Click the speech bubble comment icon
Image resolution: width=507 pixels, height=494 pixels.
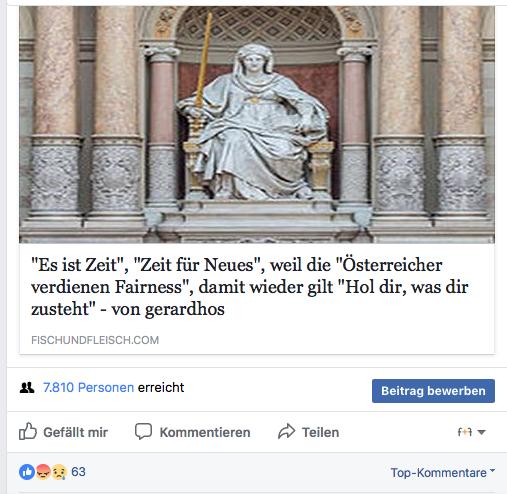(x=143, y=432)
